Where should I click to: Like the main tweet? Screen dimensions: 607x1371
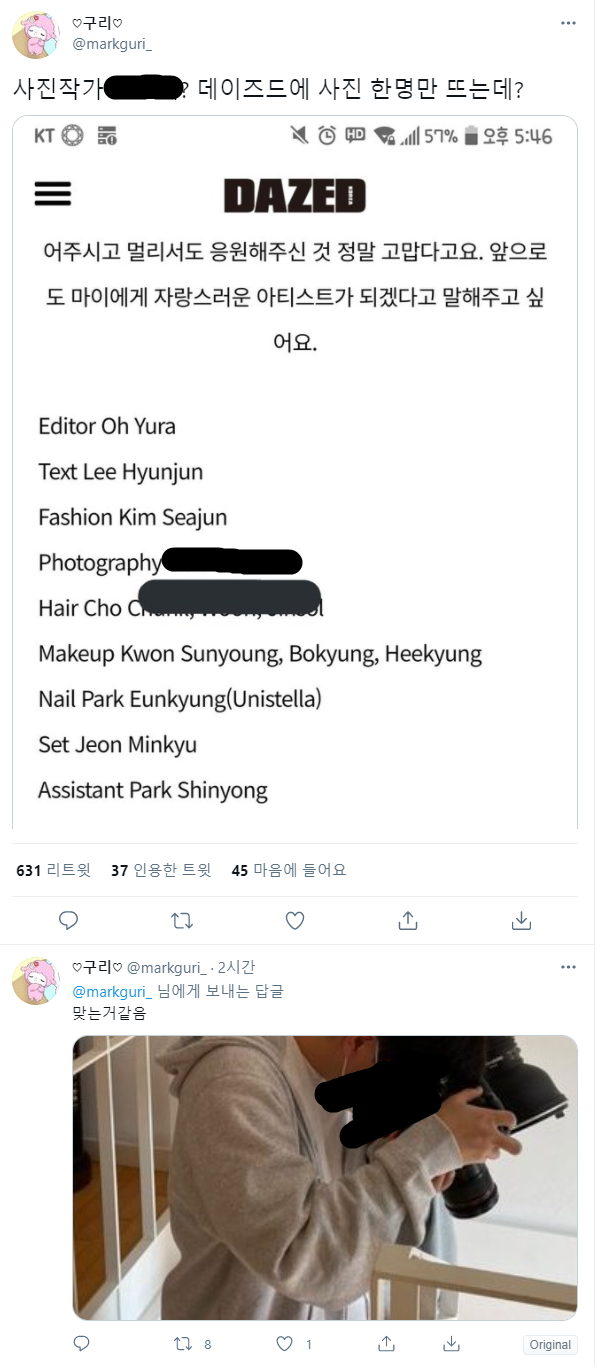click(295, 920)
